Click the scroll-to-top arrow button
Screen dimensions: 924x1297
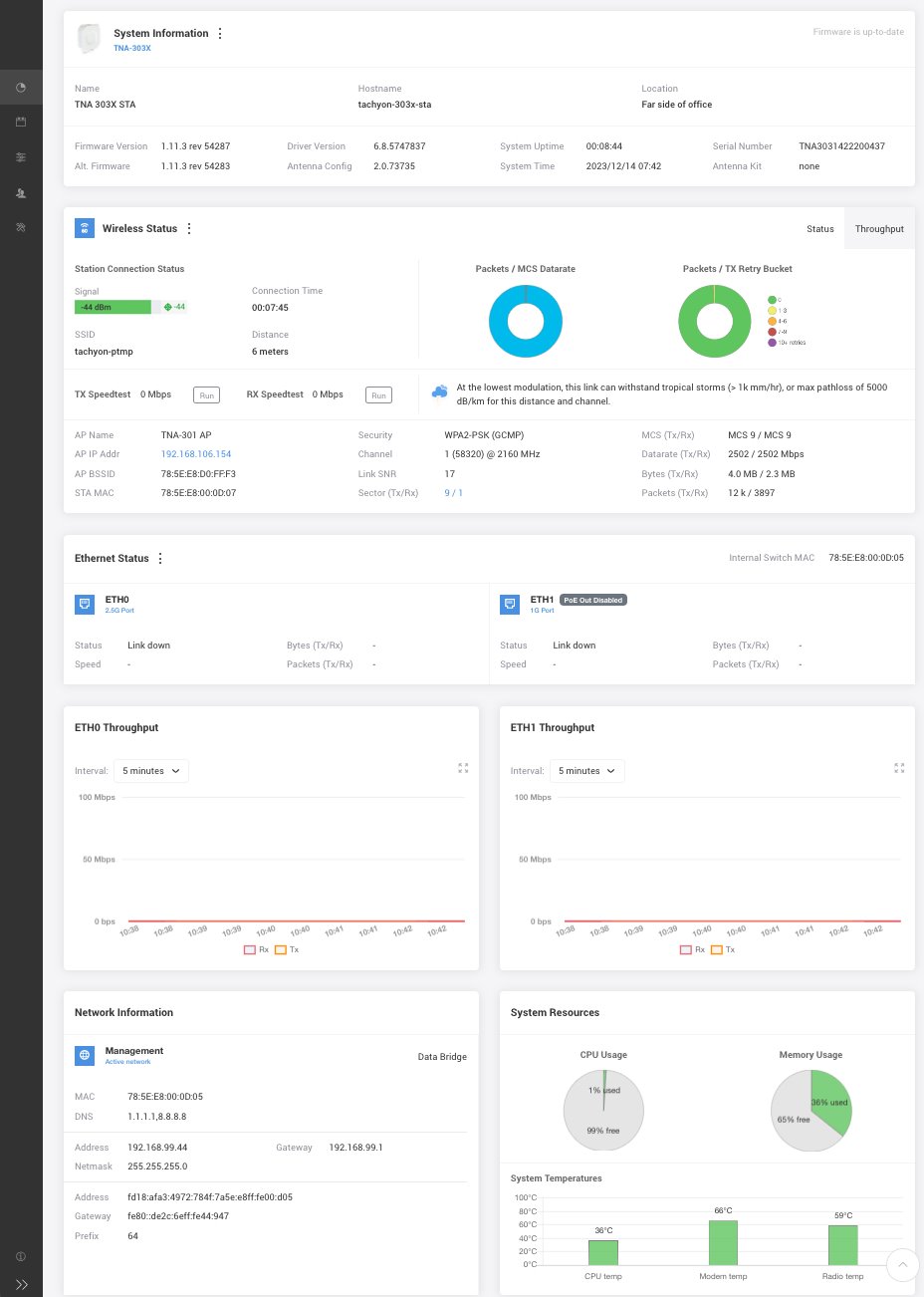902,1265
